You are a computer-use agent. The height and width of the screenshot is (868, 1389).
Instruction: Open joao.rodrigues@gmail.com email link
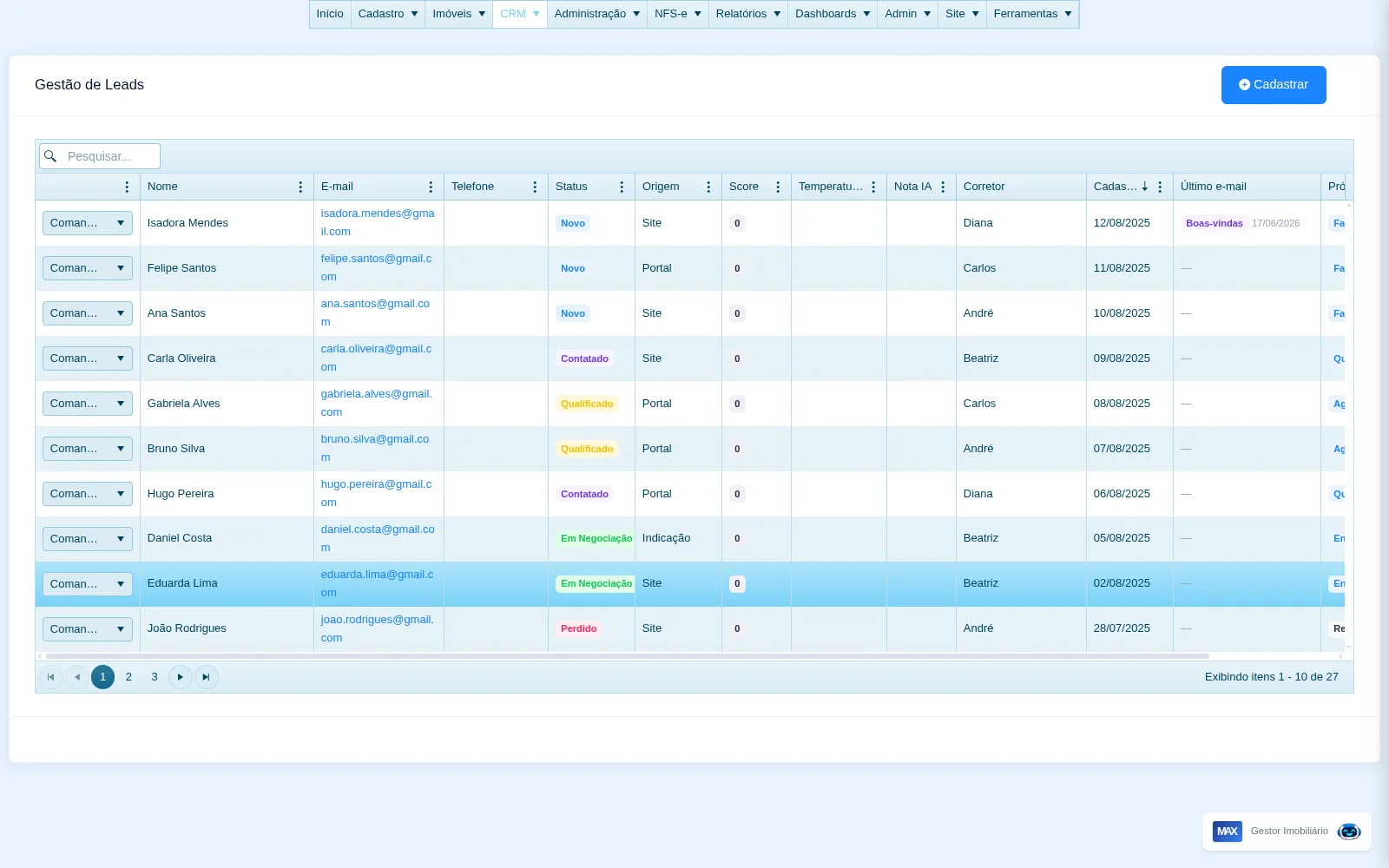377,628
